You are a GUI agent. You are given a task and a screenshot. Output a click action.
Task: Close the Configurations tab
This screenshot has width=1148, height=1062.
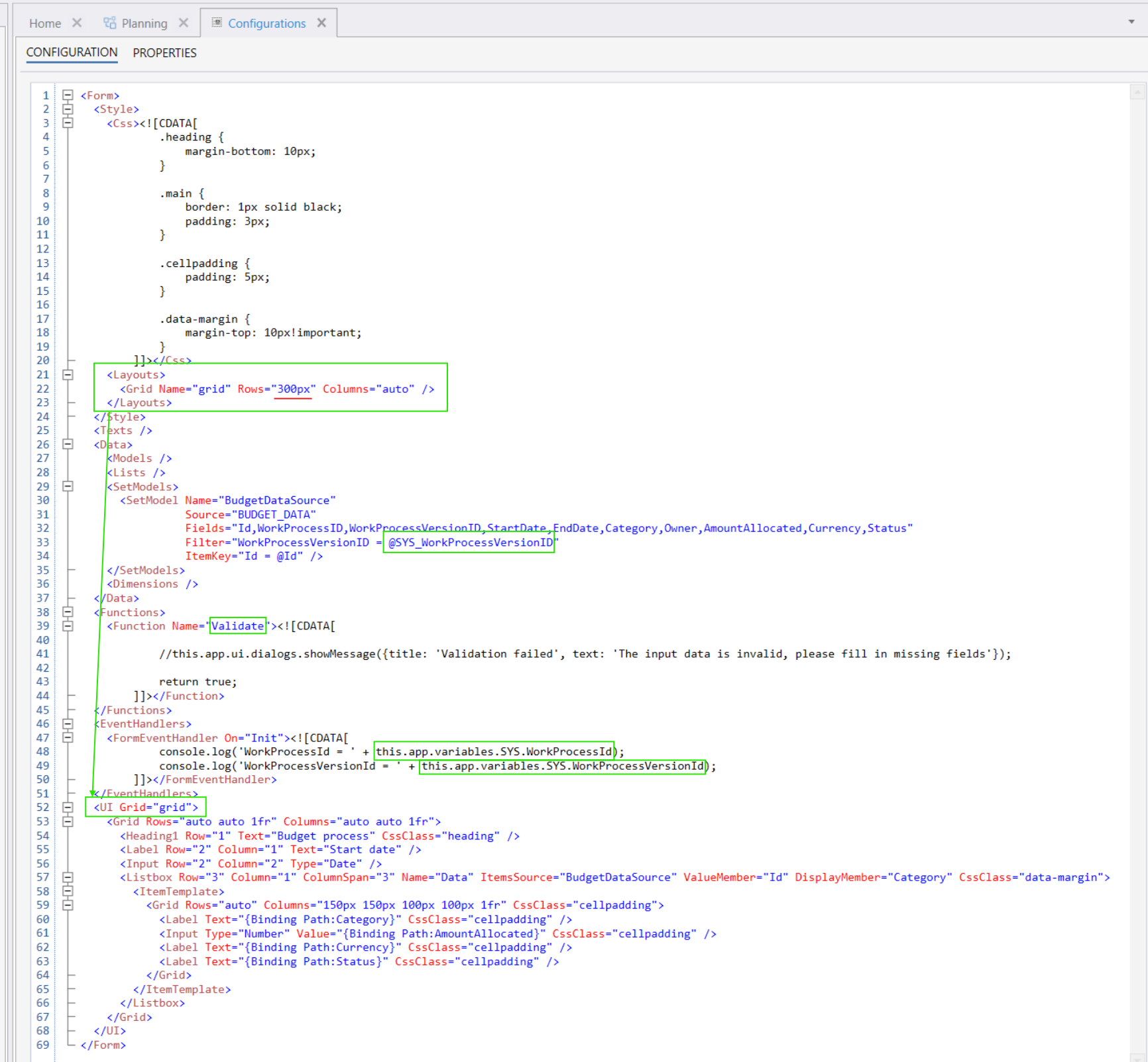click(x=321, y=23)
